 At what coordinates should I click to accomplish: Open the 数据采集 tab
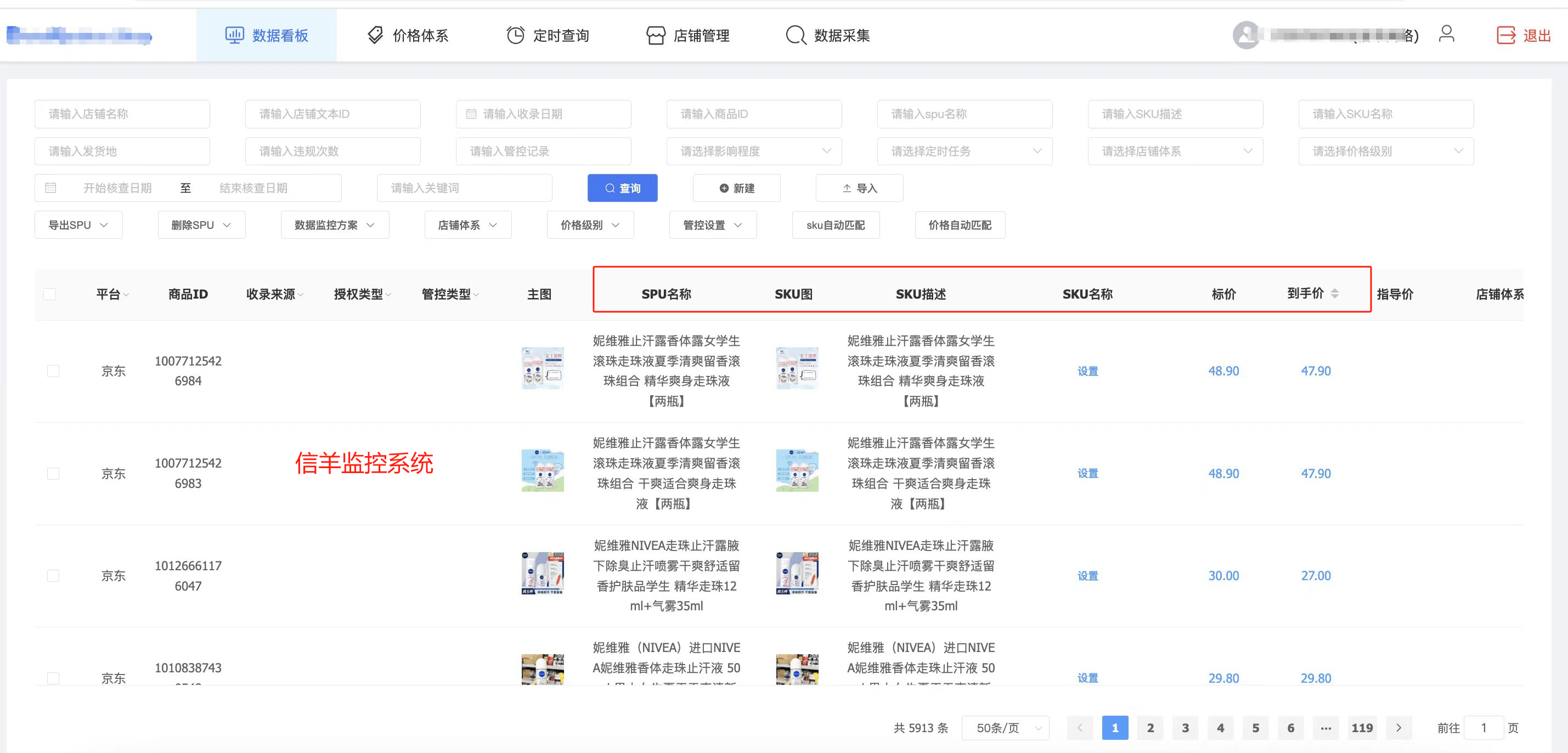[828, 35]
